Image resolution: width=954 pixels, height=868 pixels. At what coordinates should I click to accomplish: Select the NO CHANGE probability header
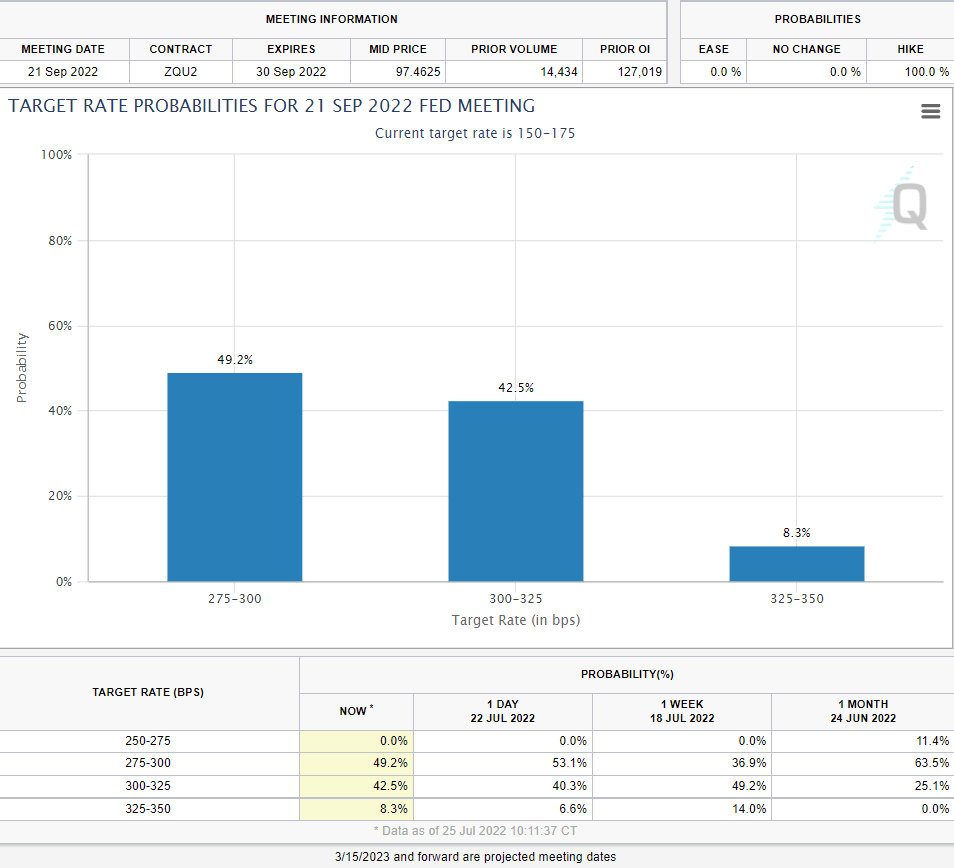click(806, 49)
